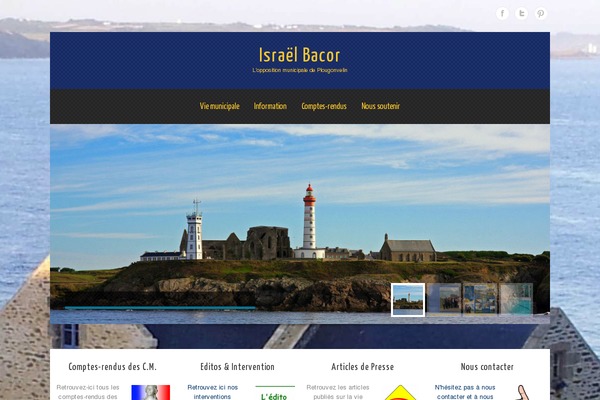Open the Nous soutenir menu item
The width and height of the screenshot is (600, 400).
[380, 106]
